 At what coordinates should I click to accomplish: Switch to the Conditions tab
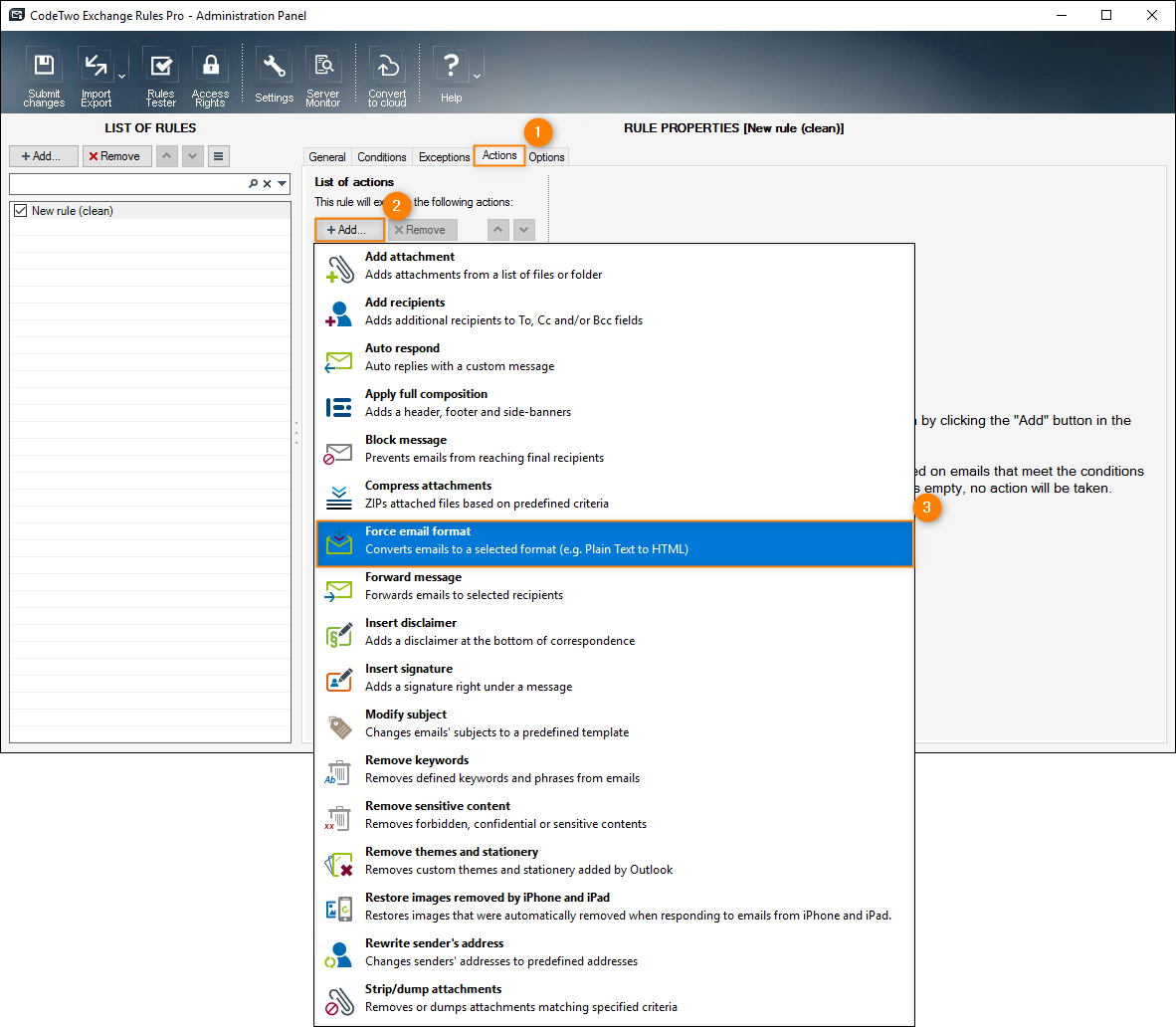[382, 157]
